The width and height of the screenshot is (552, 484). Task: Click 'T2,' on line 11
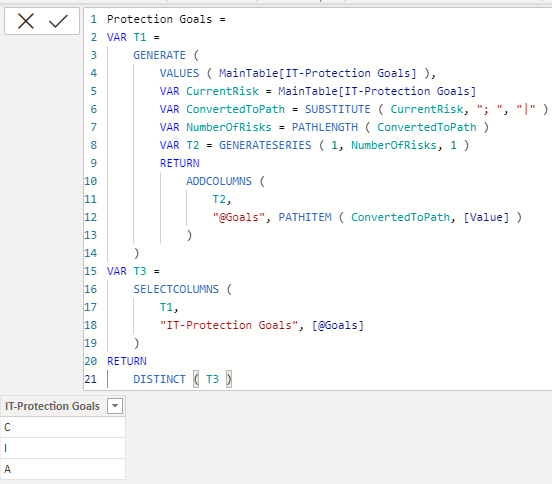coord(222,199)
